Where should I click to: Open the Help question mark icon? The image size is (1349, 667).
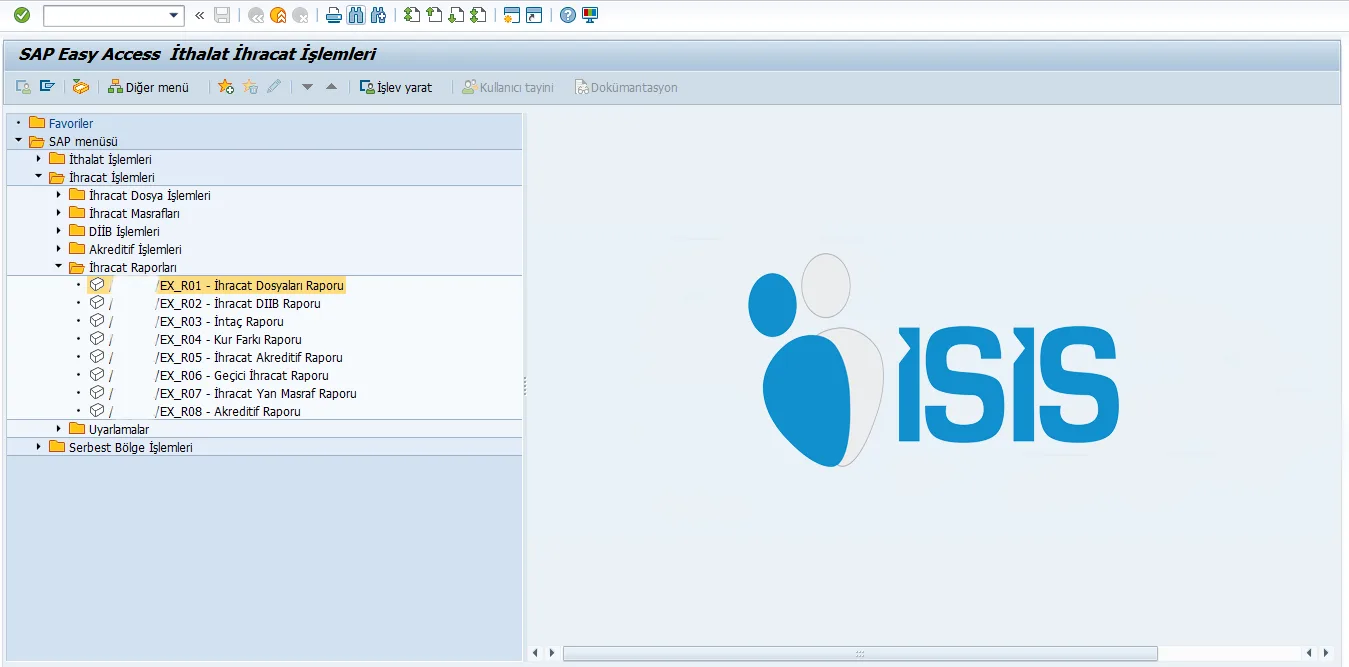(x=568, y=15)
